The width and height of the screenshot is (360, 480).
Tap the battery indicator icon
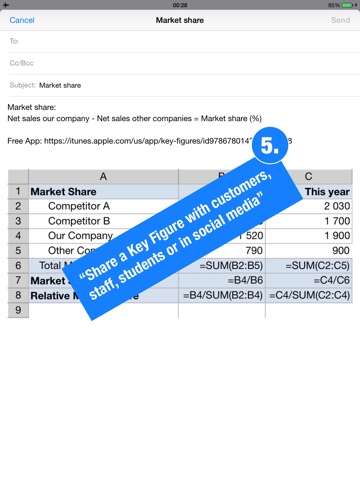point(348,5)
